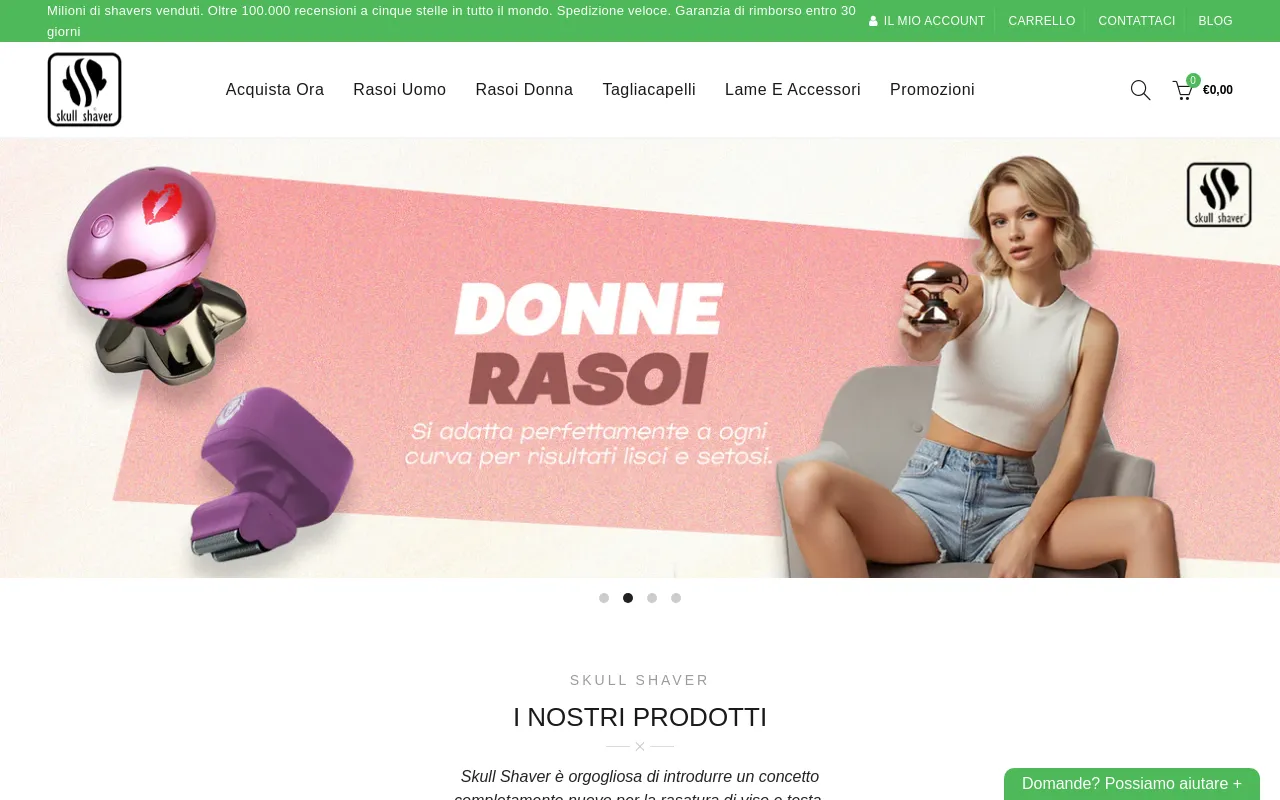Open the Rasoi Uomo menu

(400, 90)
